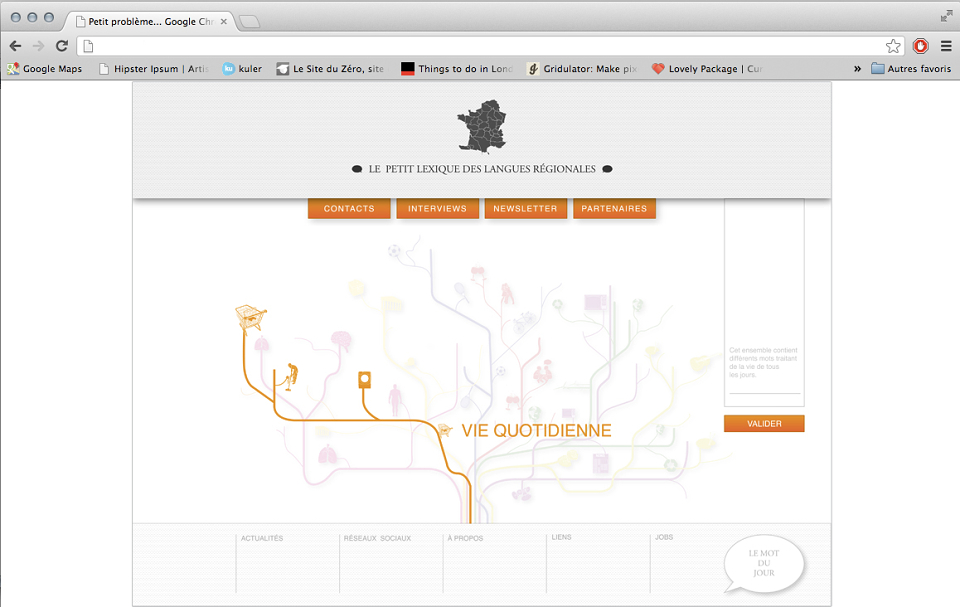Click the Newsletter button

525,208
